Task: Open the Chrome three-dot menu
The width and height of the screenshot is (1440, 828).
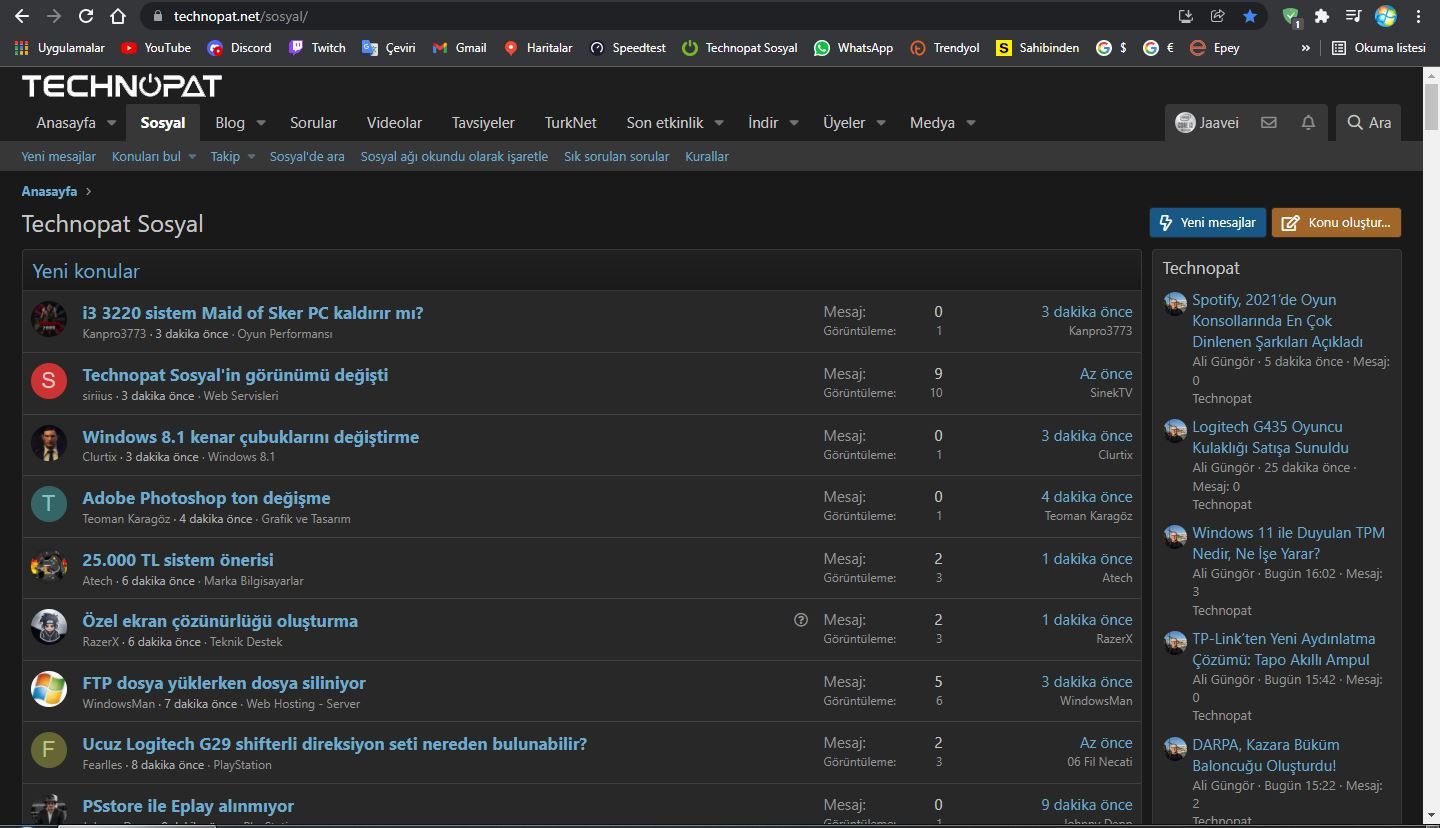Action: coord(1418,16)
